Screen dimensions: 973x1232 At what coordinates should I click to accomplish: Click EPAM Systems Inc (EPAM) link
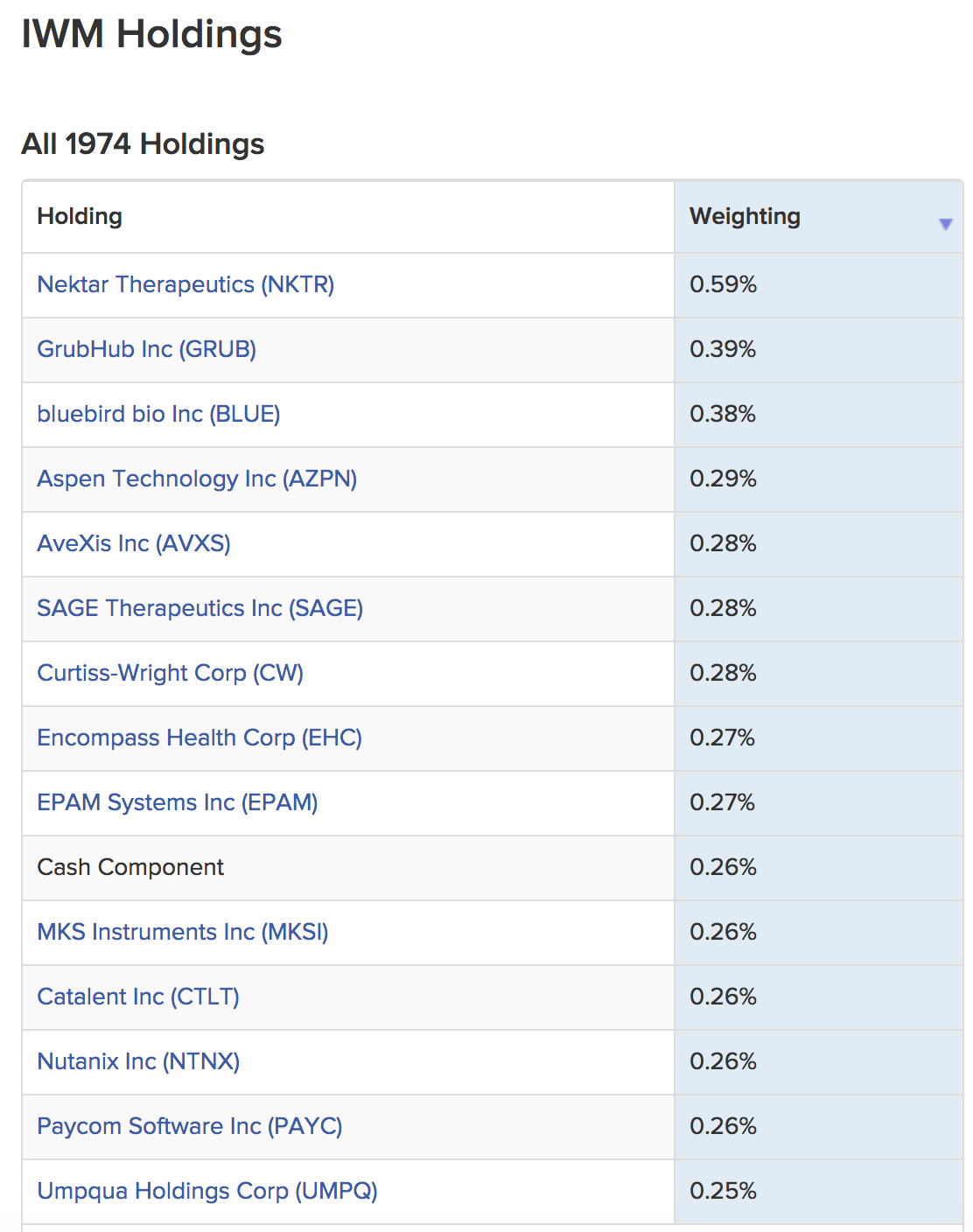pyautogui.click(x=178, y=802)
